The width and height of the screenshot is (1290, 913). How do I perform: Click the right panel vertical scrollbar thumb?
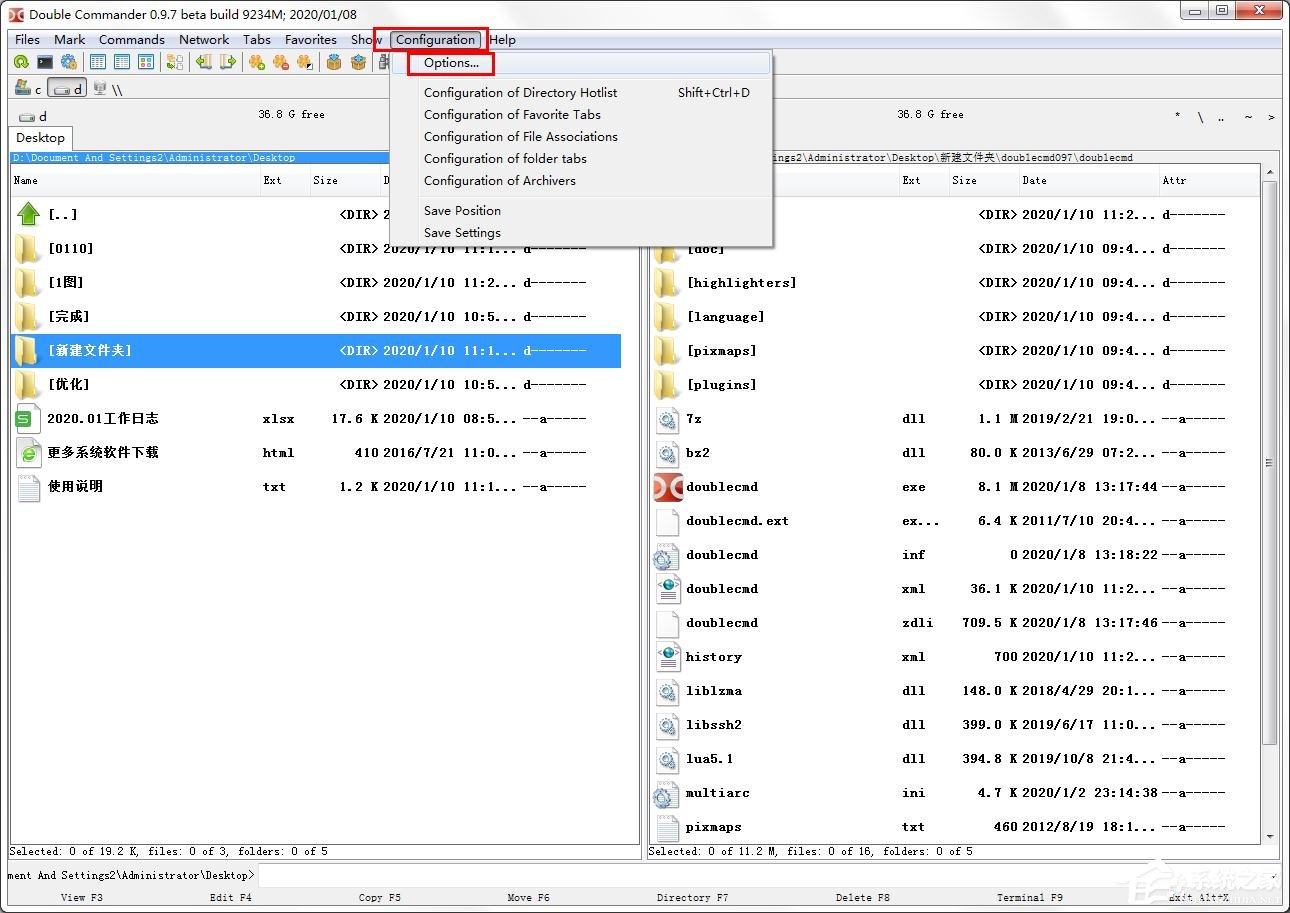(x=1271, y=463)
